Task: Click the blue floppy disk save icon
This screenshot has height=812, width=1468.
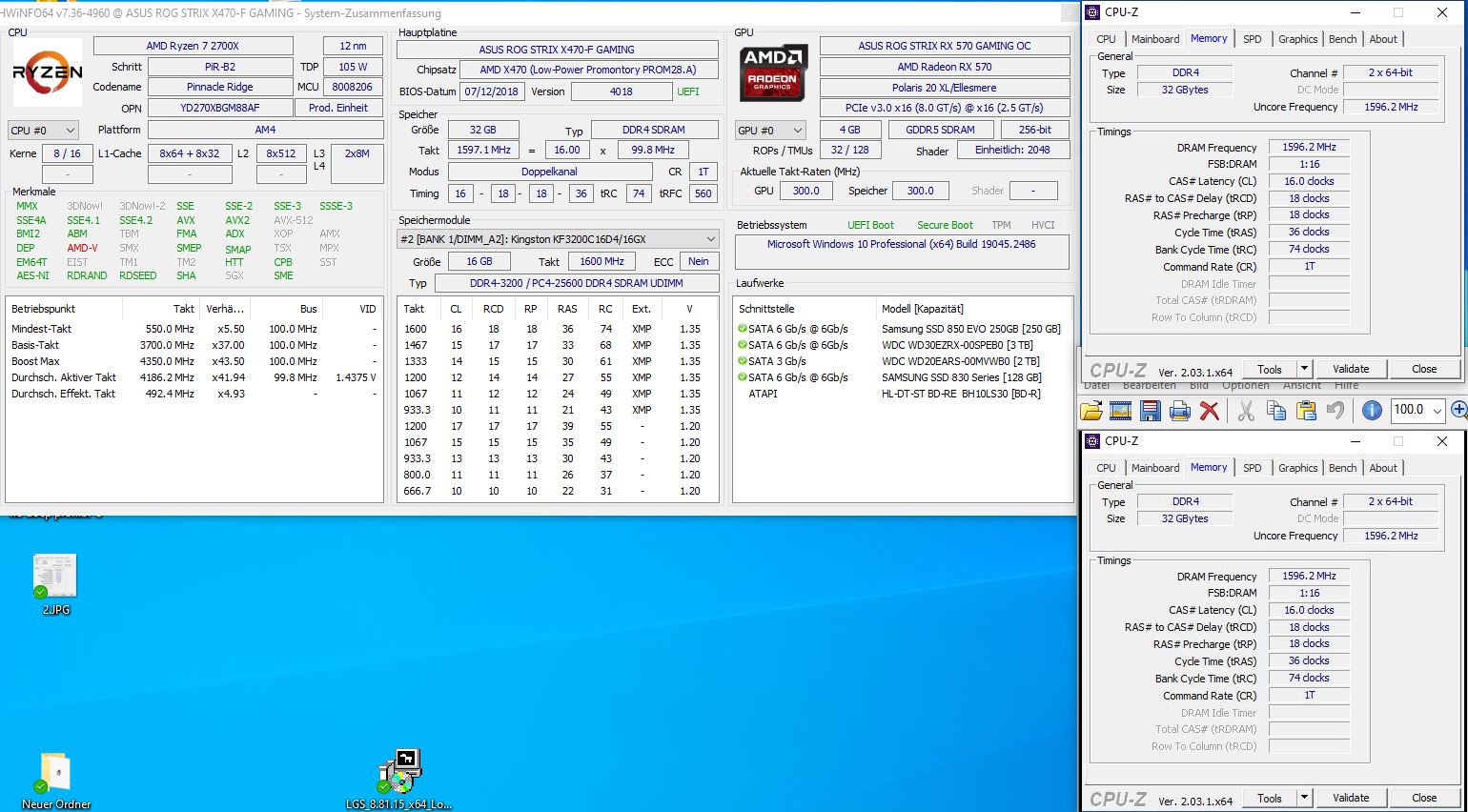Action: [1151, 411]
